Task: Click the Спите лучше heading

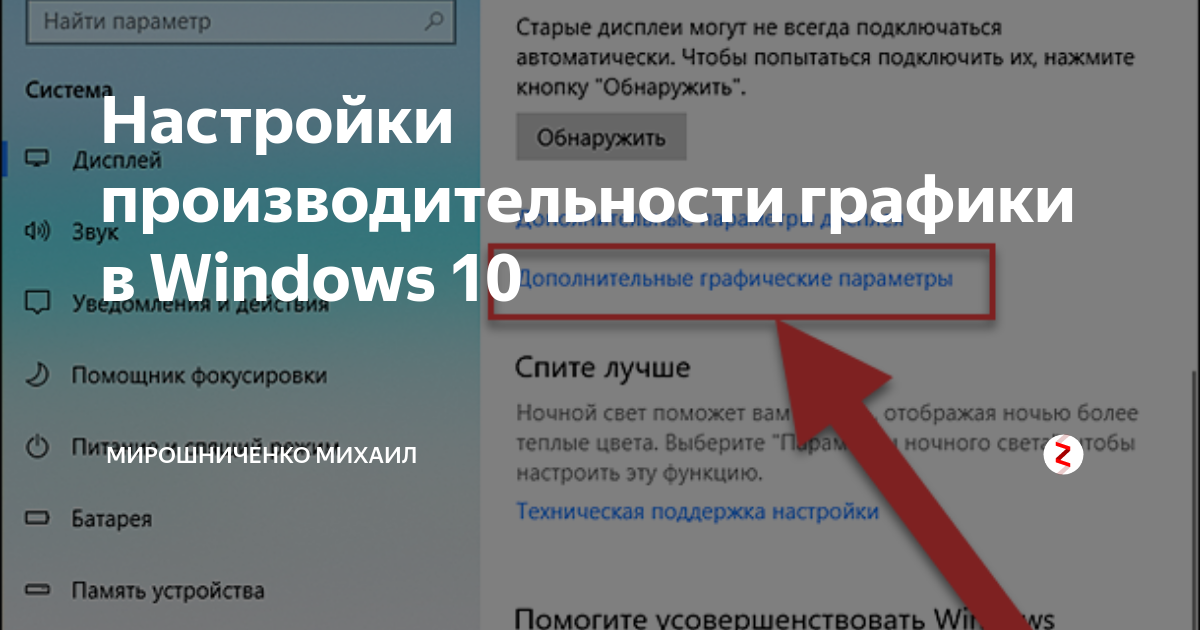Action: point(603,367)
